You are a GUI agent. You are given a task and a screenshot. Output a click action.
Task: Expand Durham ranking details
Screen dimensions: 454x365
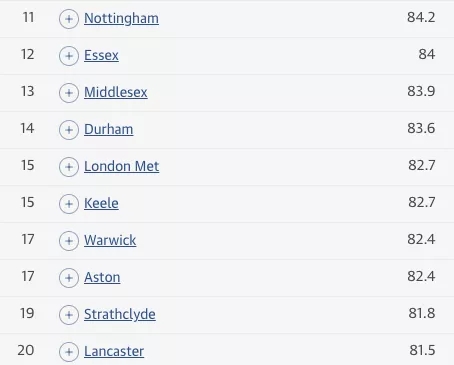point(69,130)
